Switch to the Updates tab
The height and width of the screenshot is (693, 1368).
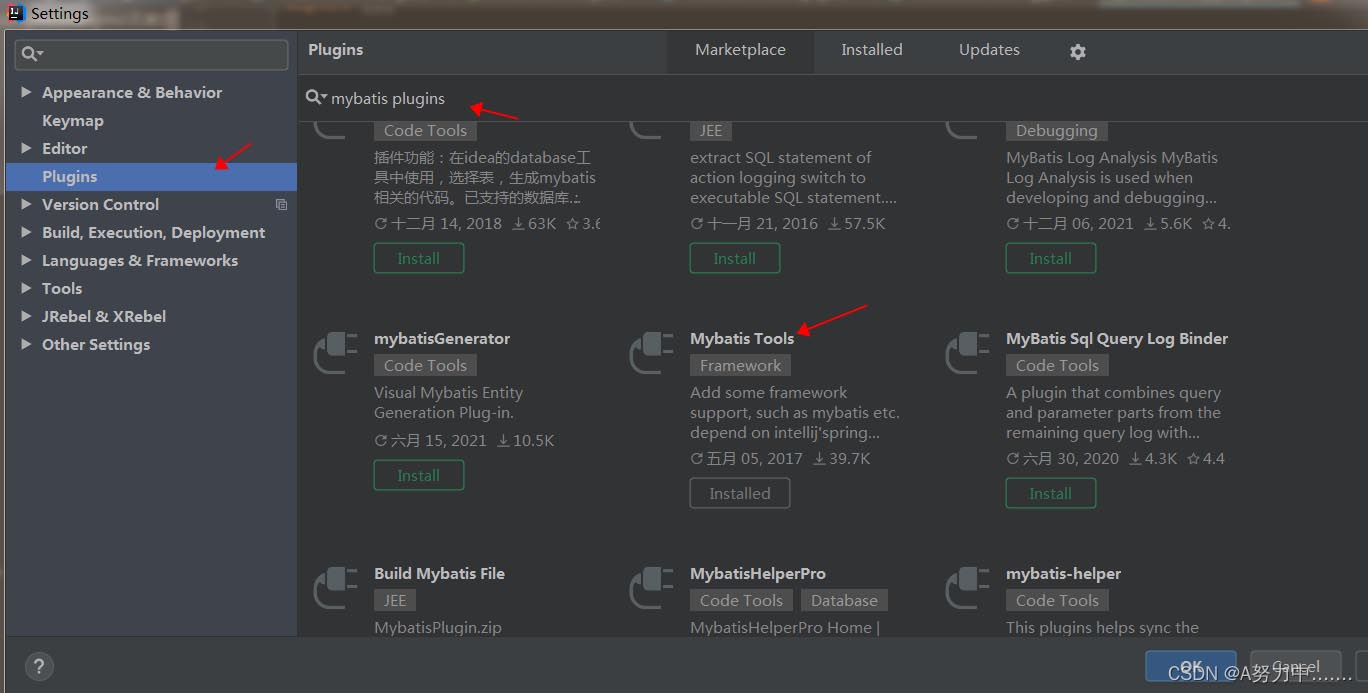coord(989,50)
